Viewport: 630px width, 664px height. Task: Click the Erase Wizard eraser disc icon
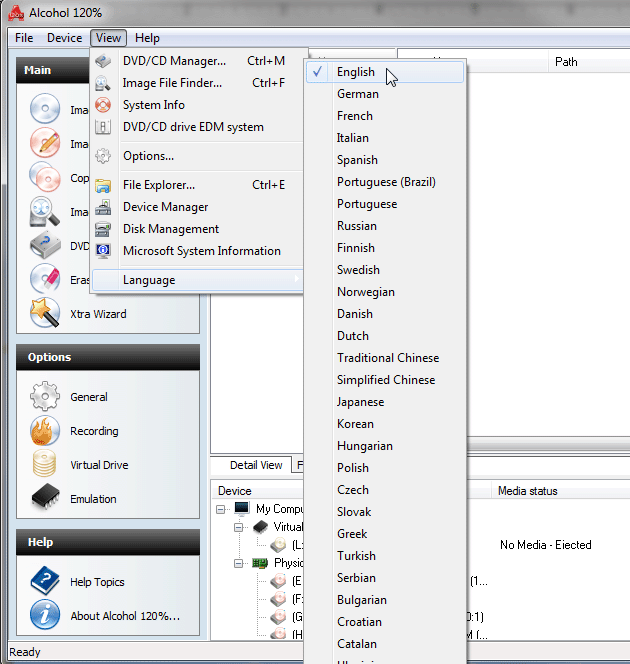pos(45,279)
